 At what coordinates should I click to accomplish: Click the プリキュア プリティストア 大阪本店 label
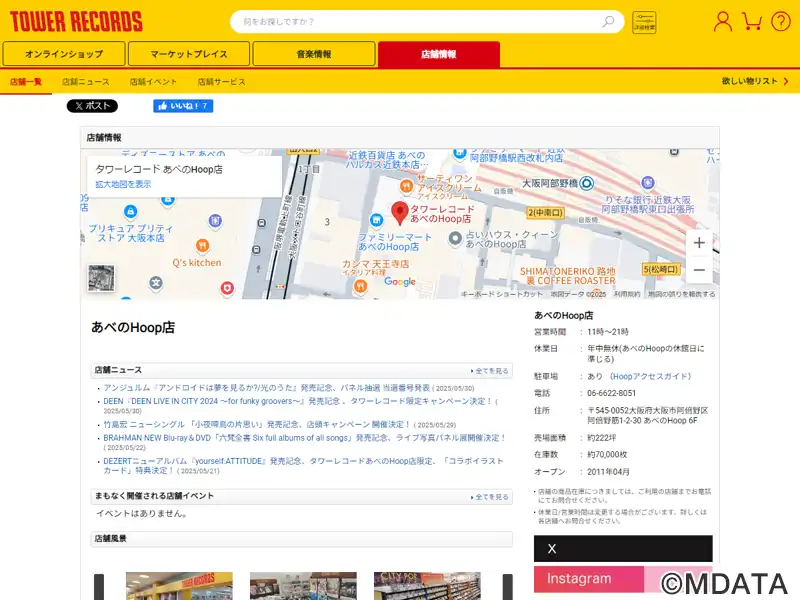[131, 233]
